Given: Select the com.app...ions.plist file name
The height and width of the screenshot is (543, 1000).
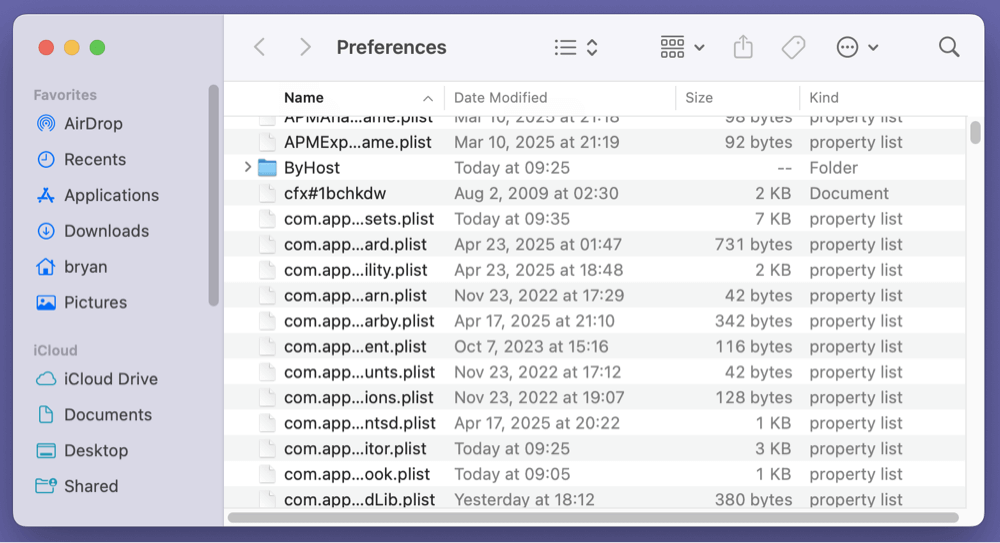Looking at the screenshot, I should click(358, 398).
